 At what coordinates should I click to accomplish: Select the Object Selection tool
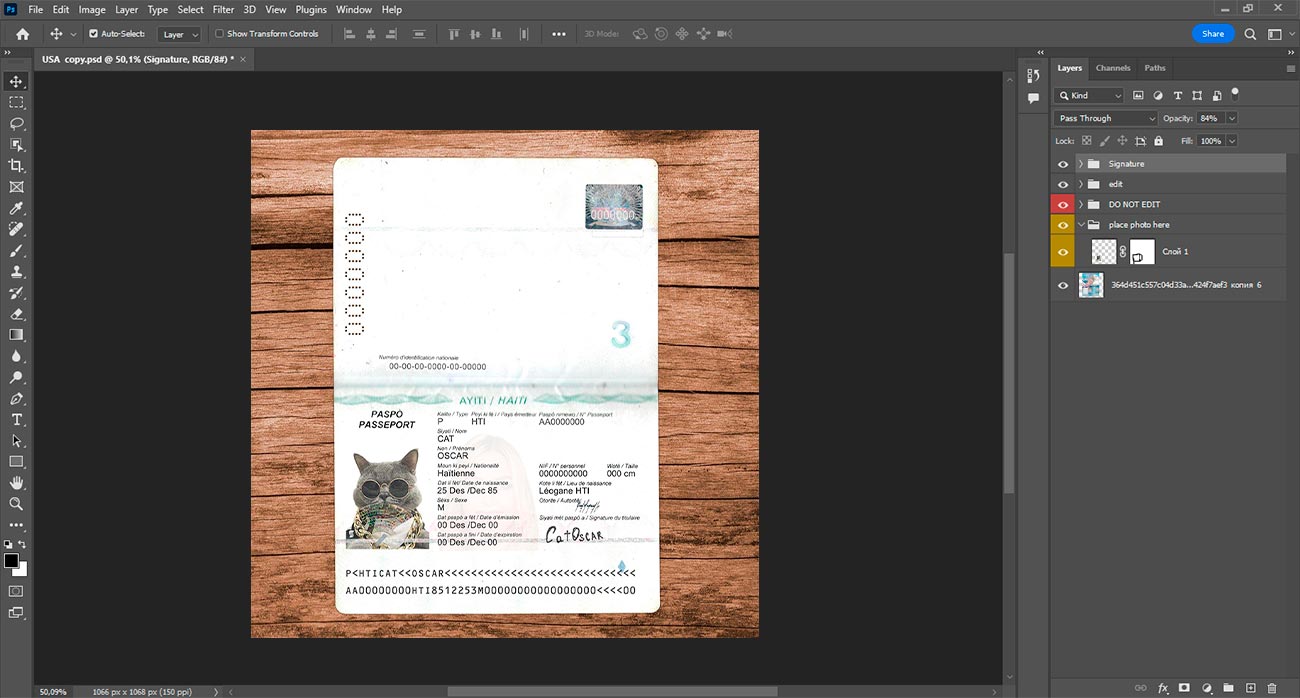pos(16,145)
